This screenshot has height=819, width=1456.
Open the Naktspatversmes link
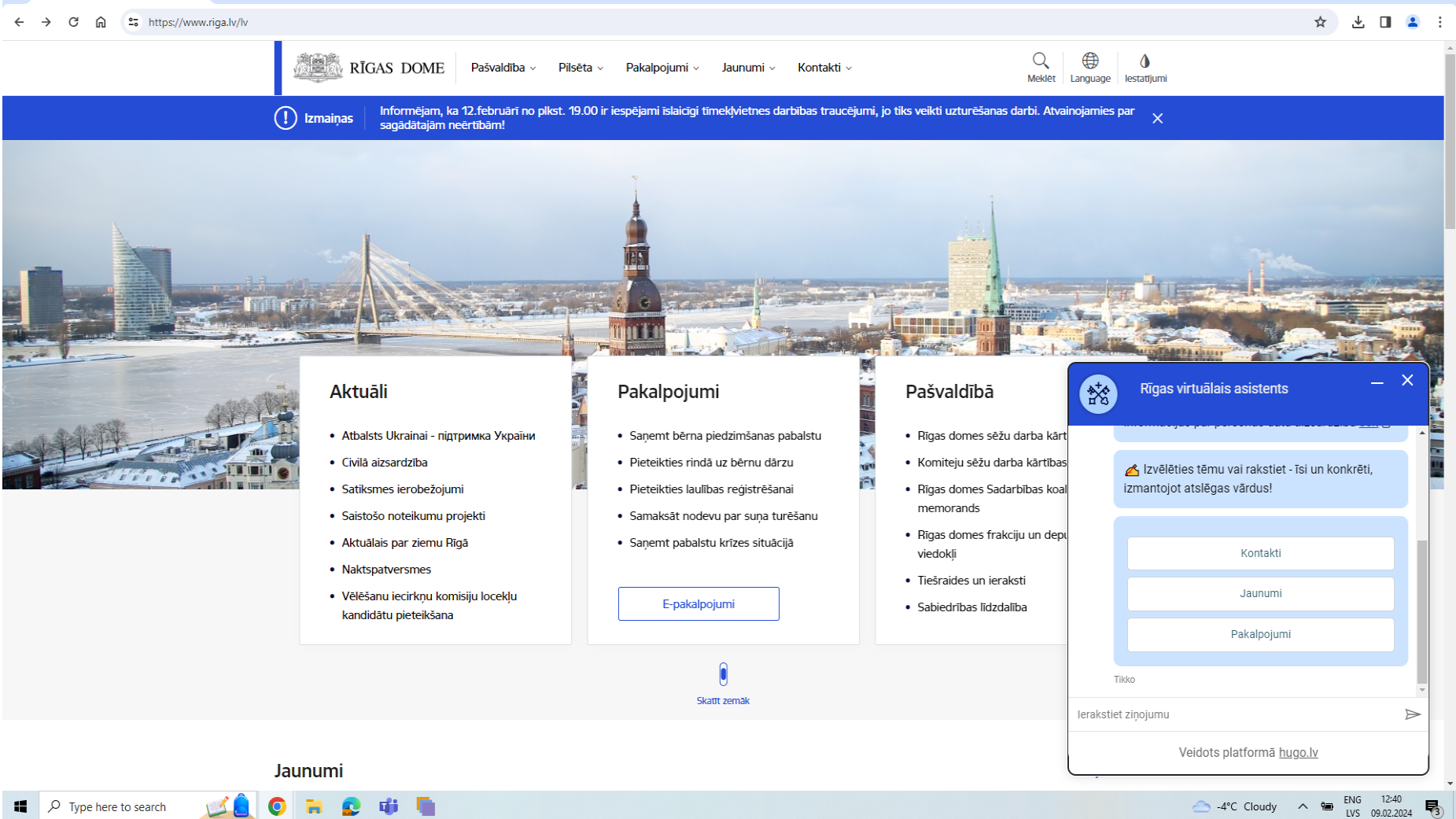tap(386, 569)
